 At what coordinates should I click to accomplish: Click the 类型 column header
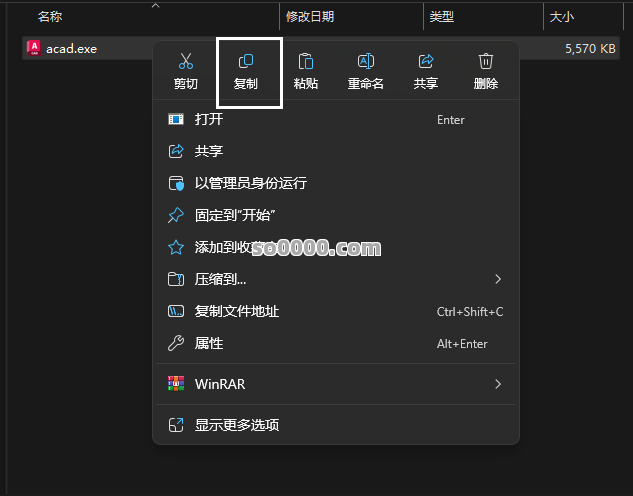click(x=441, y=17)
